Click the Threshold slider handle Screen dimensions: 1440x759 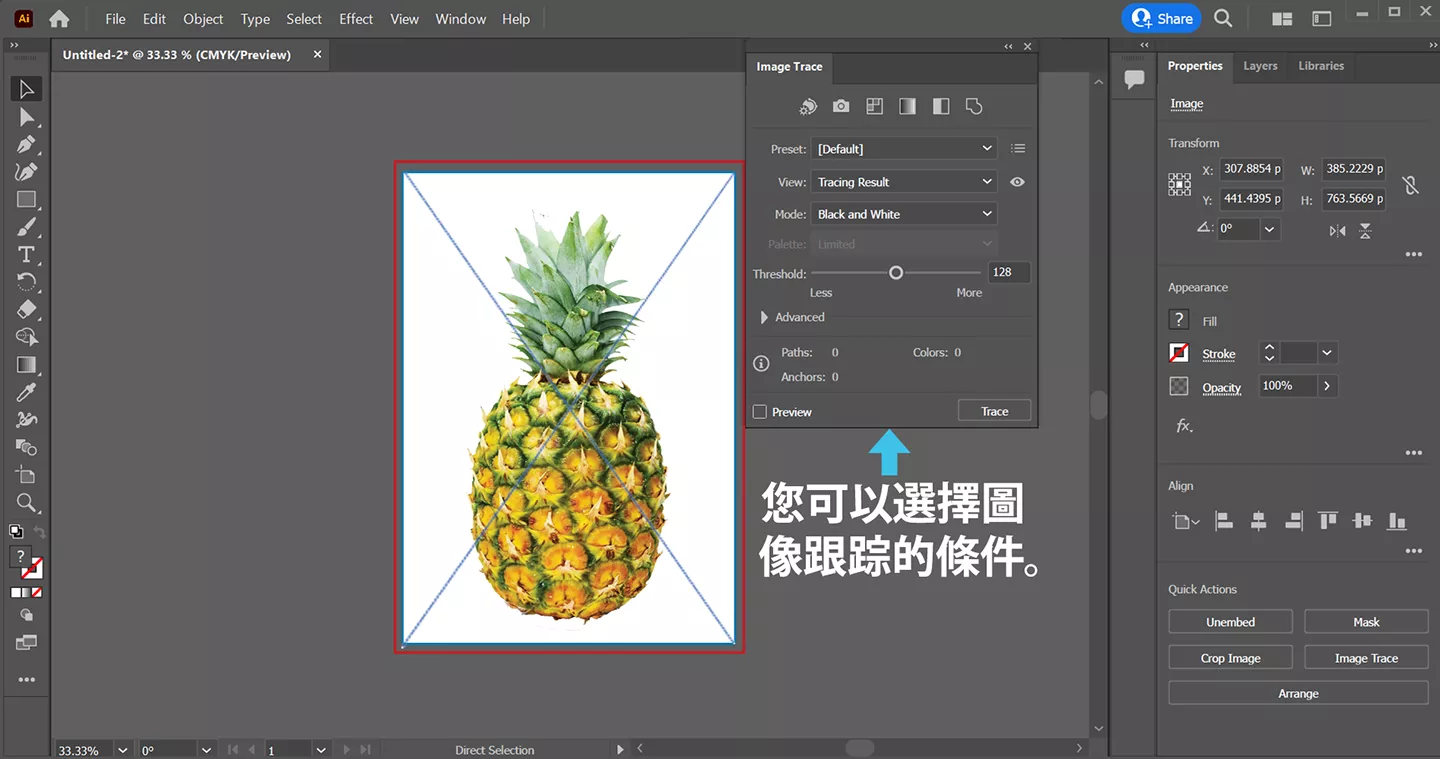[x=896, y=272]
